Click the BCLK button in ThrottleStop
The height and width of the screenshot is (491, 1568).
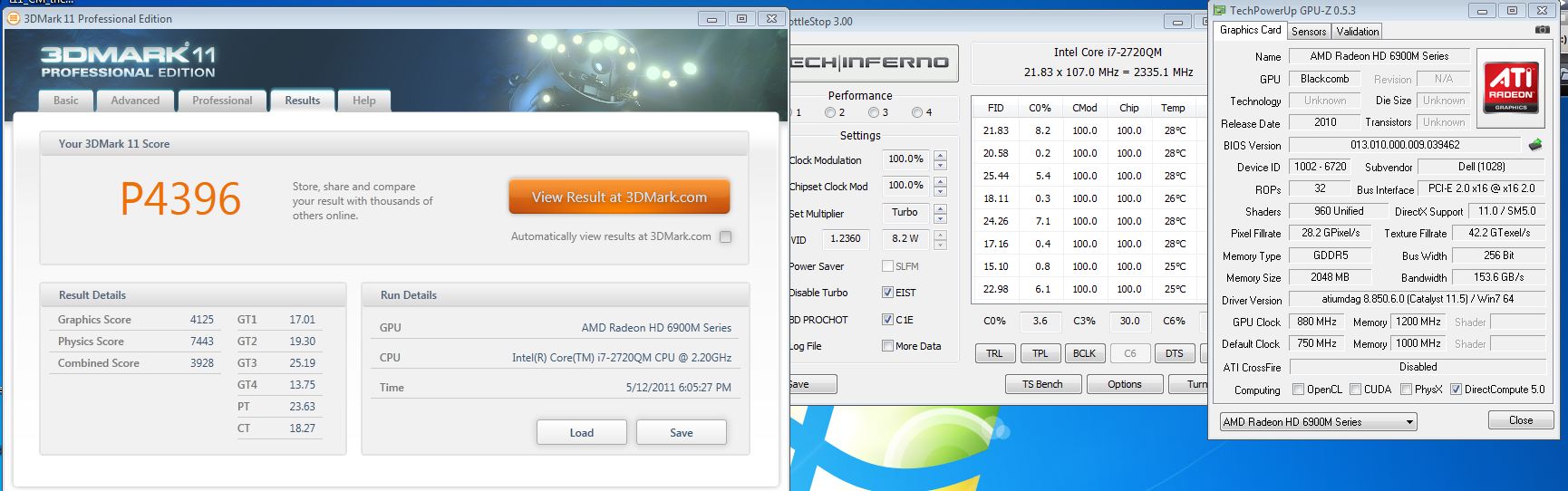[1085, 353]
